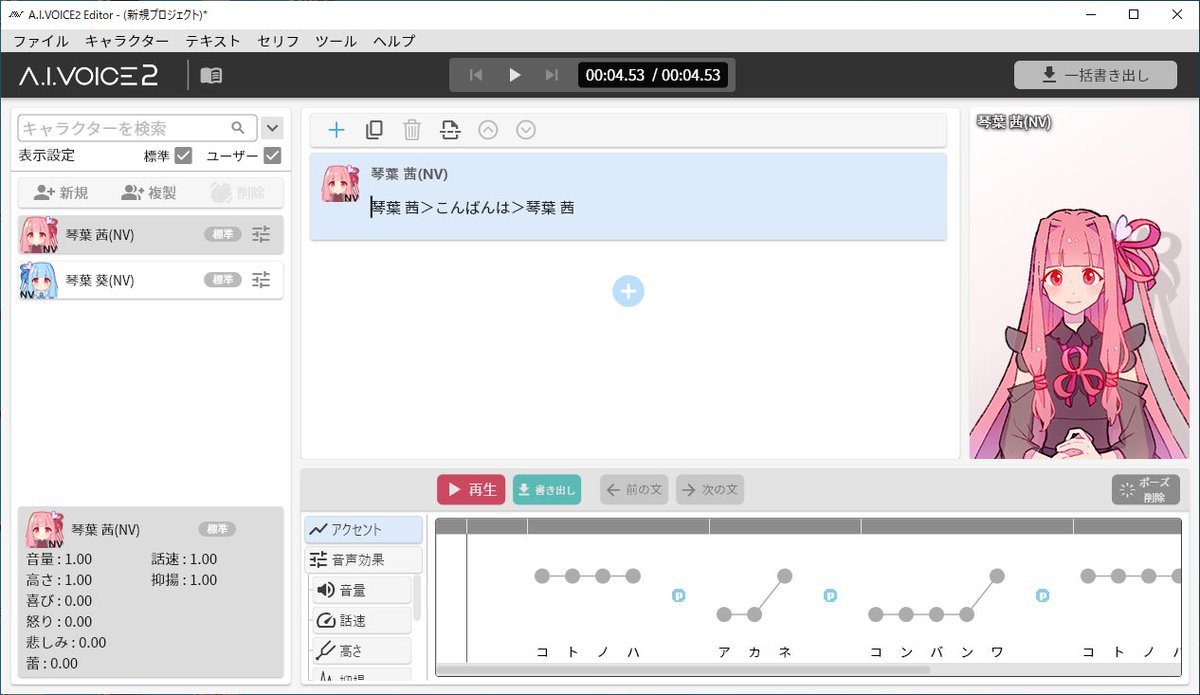Viewport: 1200px width, 695px height.
Task: Move line down with down-arrow circle
Action: [526, 129]
